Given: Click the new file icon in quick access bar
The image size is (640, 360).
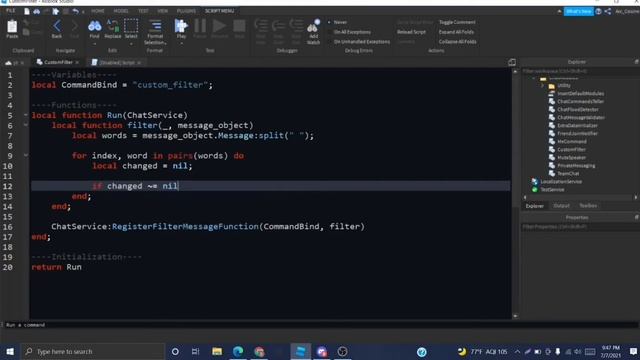Looking at the screenshot, I should coord(27,11).
